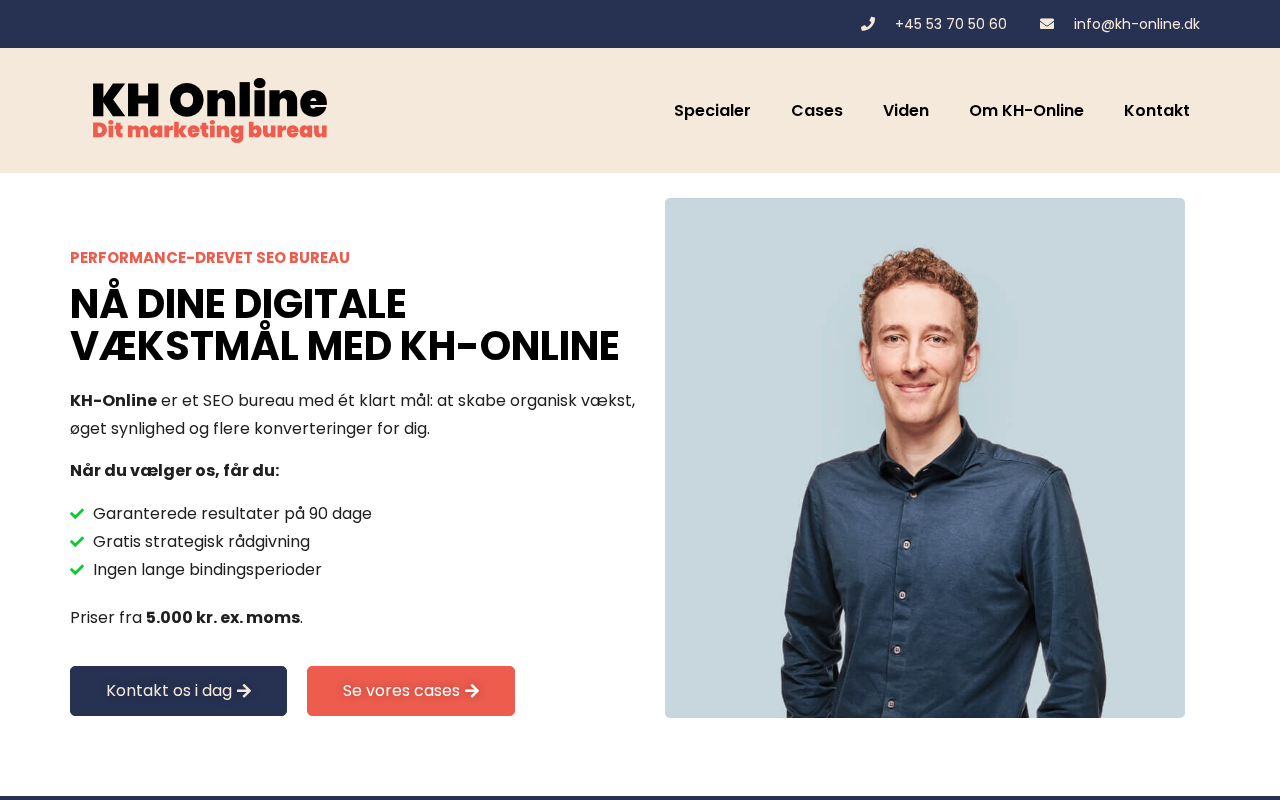Image resolution: width=1280 pixels, height=800 pixels.
Task: Click the bold KH-Online text in paragraph
Action: pos(113,401)
